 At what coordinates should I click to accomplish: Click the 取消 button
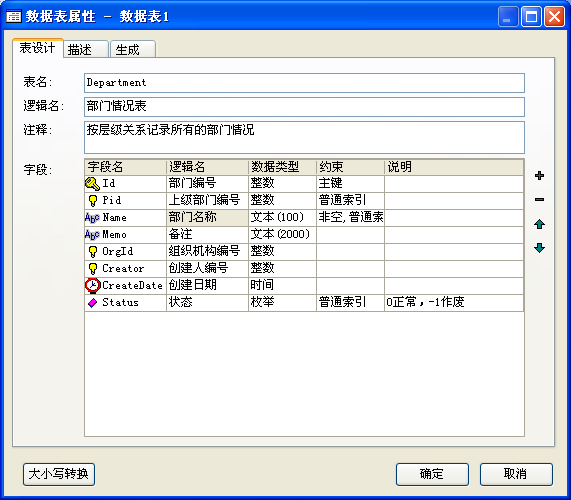click(516, 474)
